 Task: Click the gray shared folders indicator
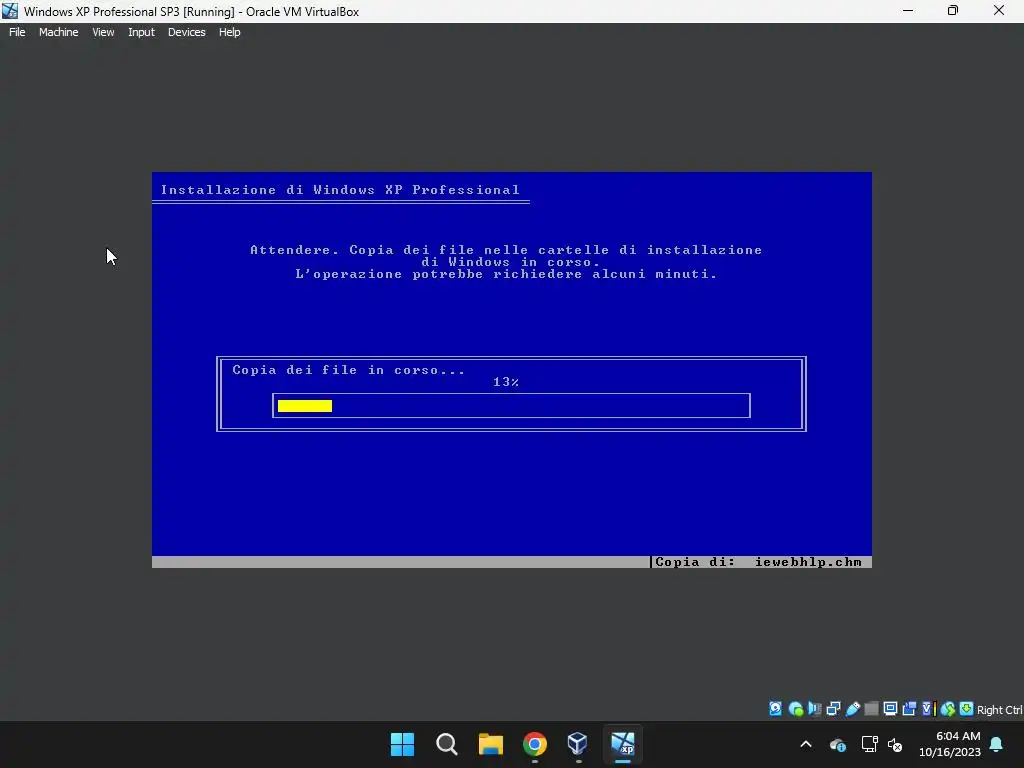pyautogui.click(x=871, y=709)
